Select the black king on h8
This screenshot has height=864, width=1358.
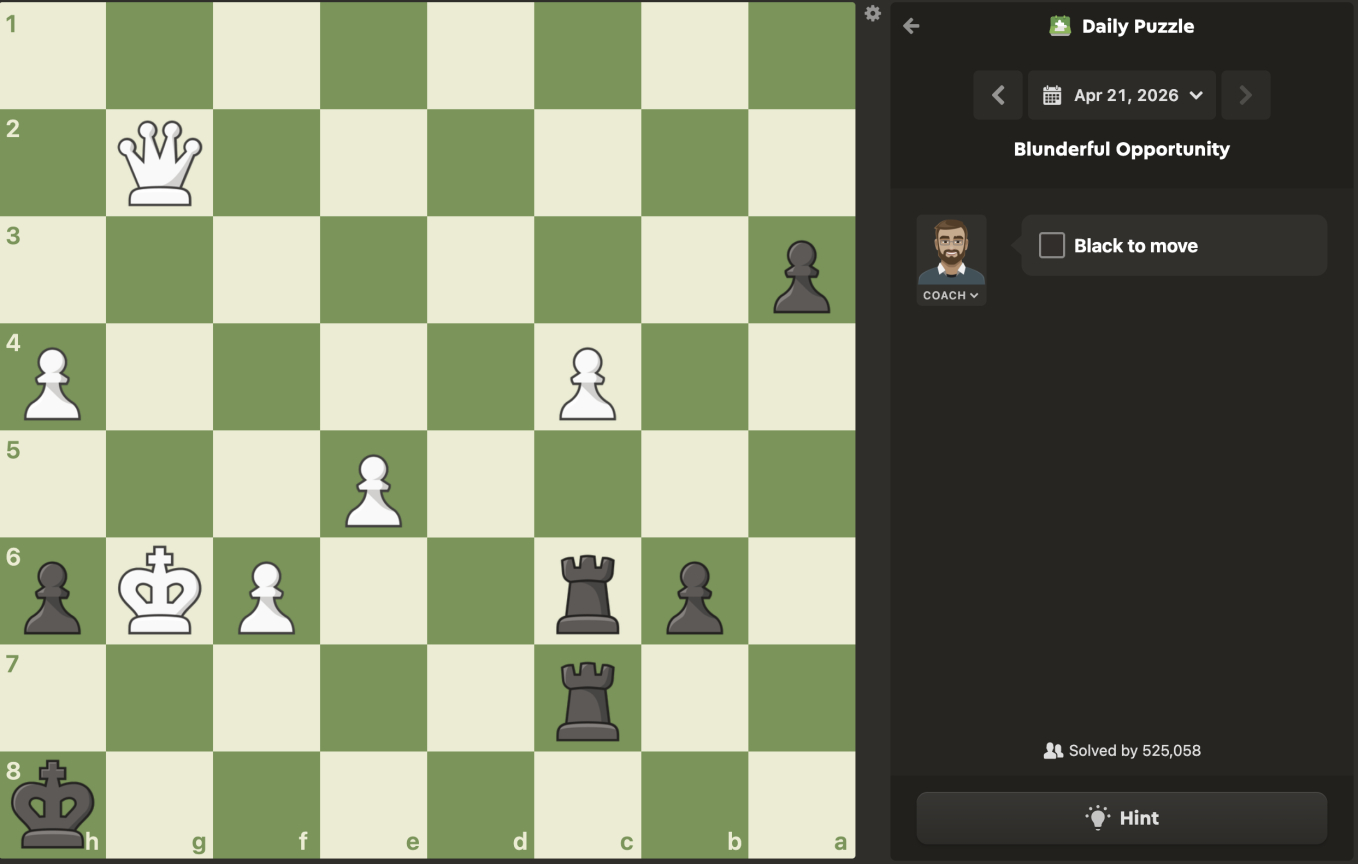tap(52, 805)
